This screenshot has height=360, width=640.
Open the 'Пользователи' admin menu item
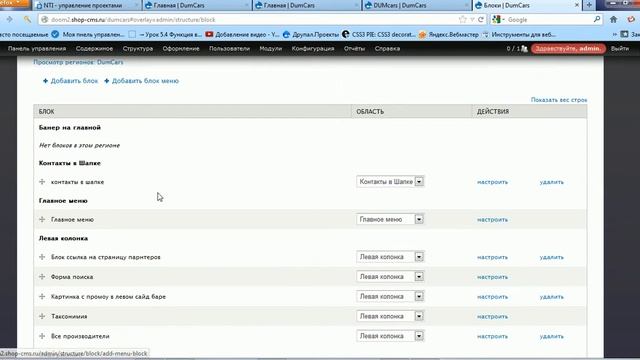click(x=229, y=49)
